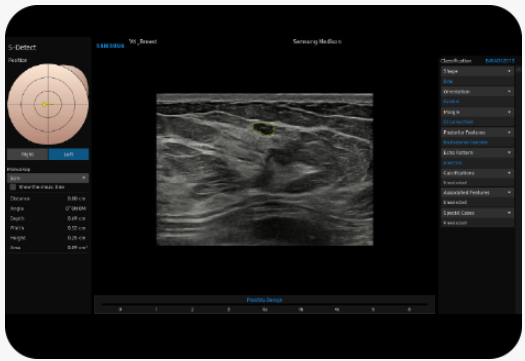
Task: Open the Shape dropdown
Action: tap(477, 71)
